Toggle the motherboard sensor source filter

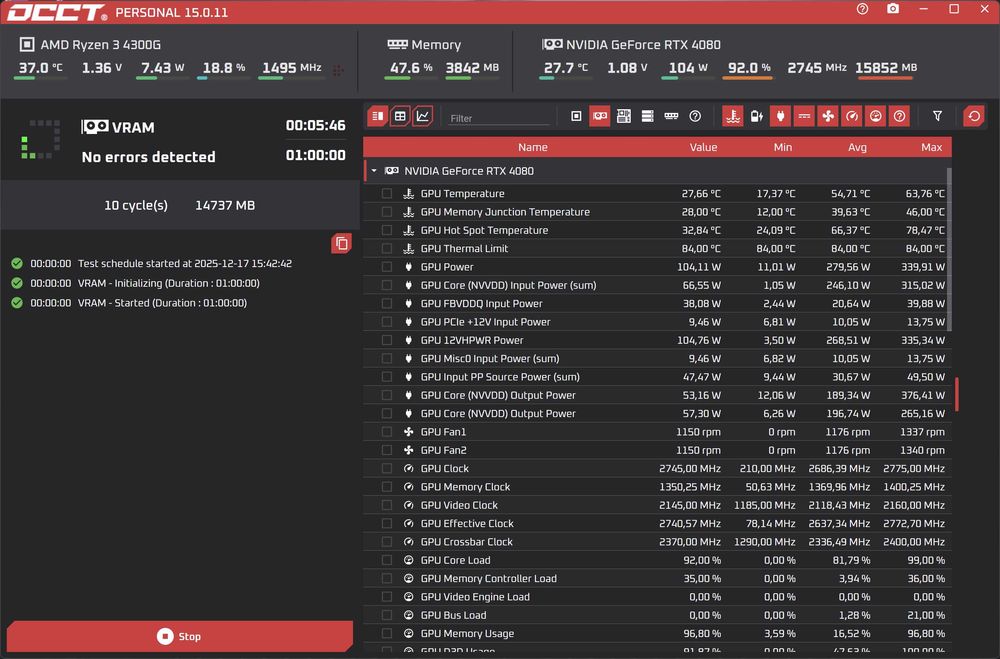[x=624, y=116]
